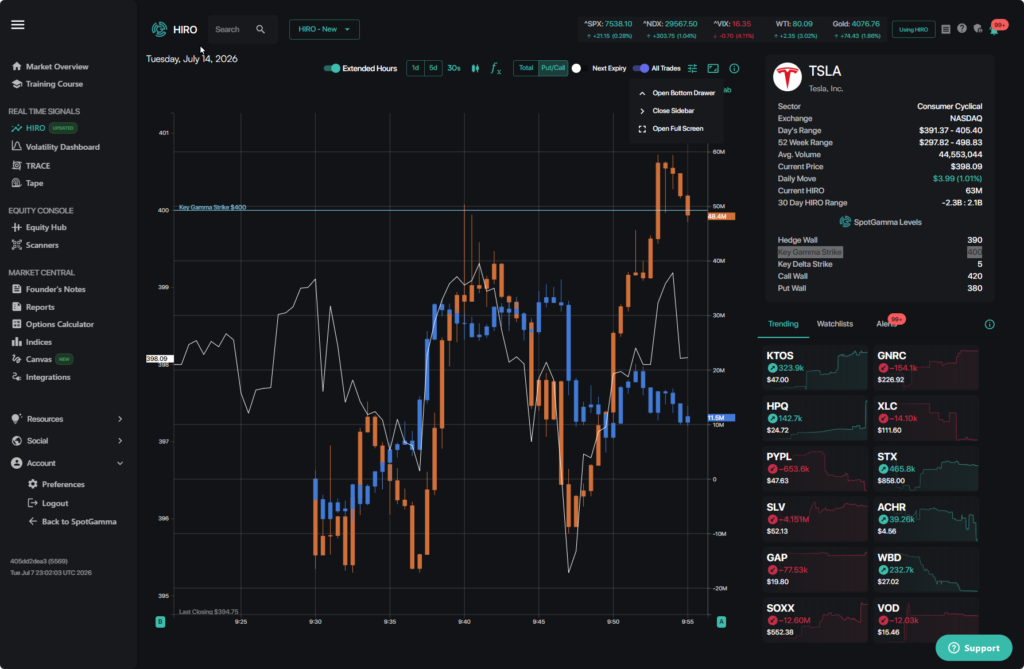Click green B marker below chart
This screenshot has width=1024, height=669.
pos(160,622)
